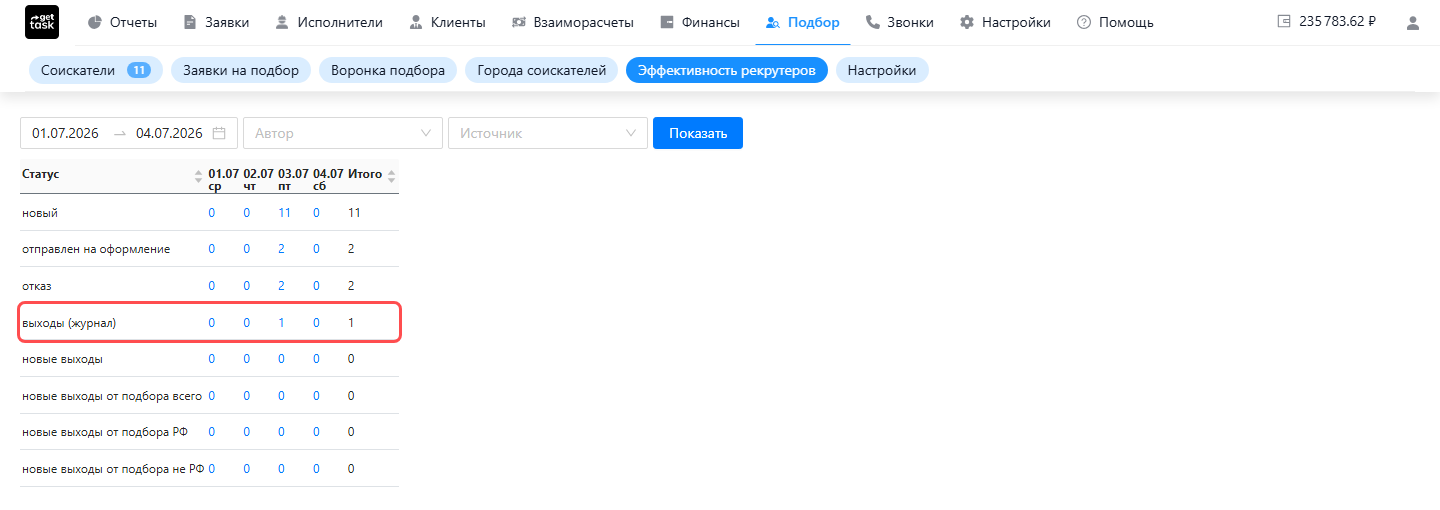
Task: Expand the Источник dropdown
Action: [x=548, y=133]
